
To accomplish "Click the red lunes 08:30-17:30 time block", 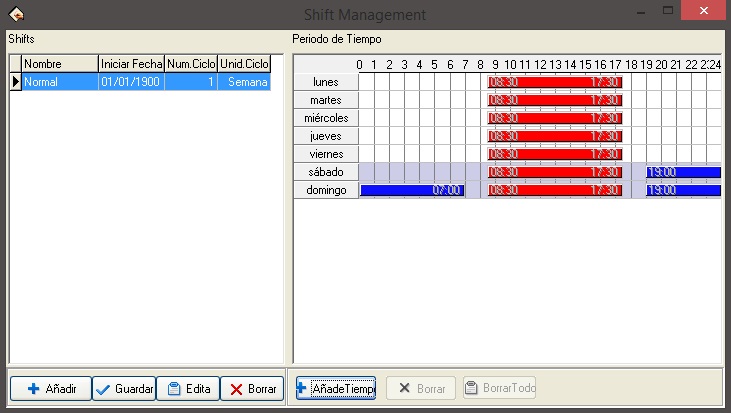I will pyautogui.click(x=555, y=82).
